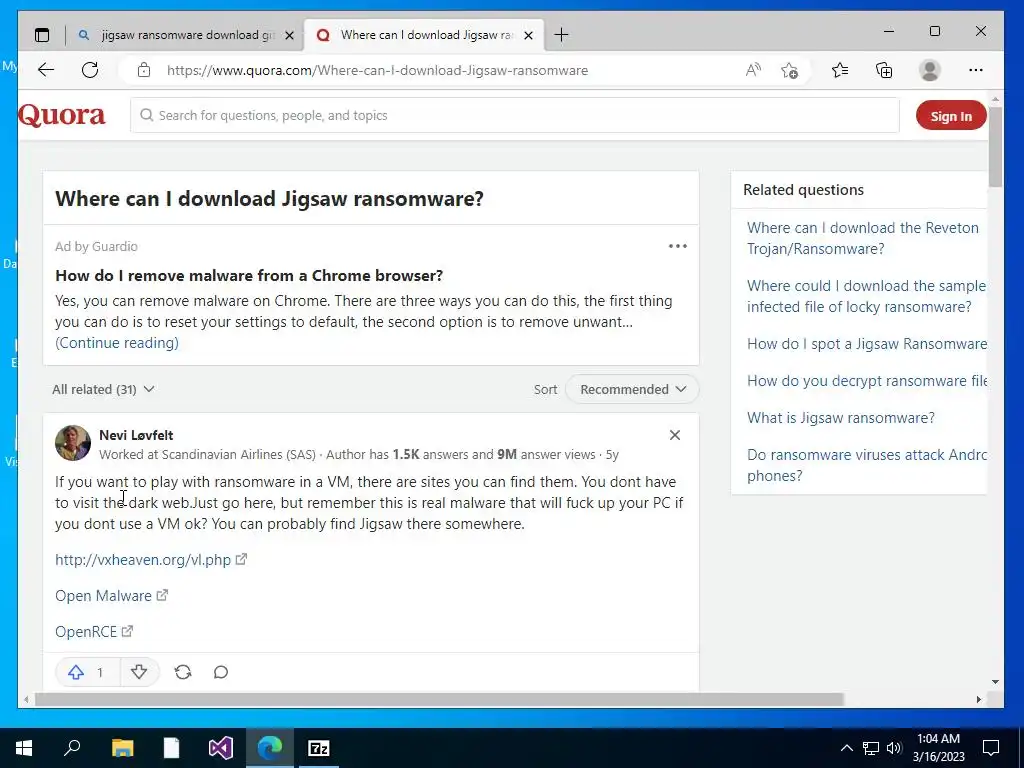Open the Read Aloud icon in address bar
The width and height of the screenshot is (1024, 768).
(x=753, y=70)
